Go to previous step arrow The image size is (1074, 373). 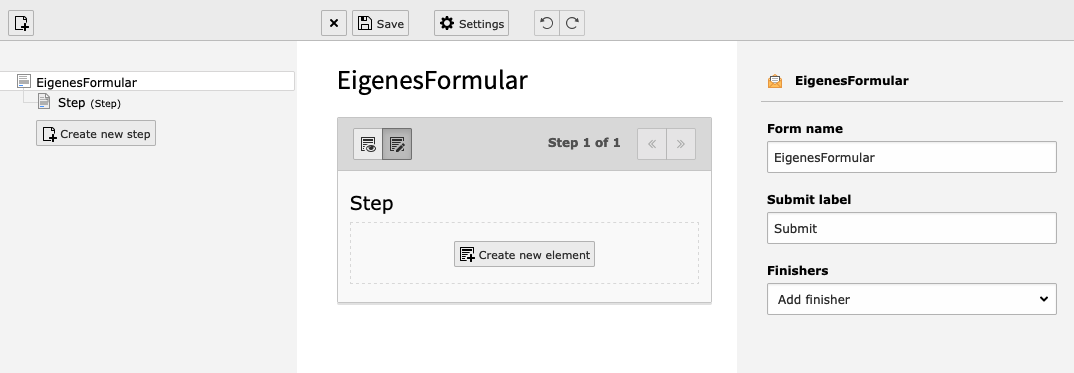pyautogui.click(x=652, y=144)
